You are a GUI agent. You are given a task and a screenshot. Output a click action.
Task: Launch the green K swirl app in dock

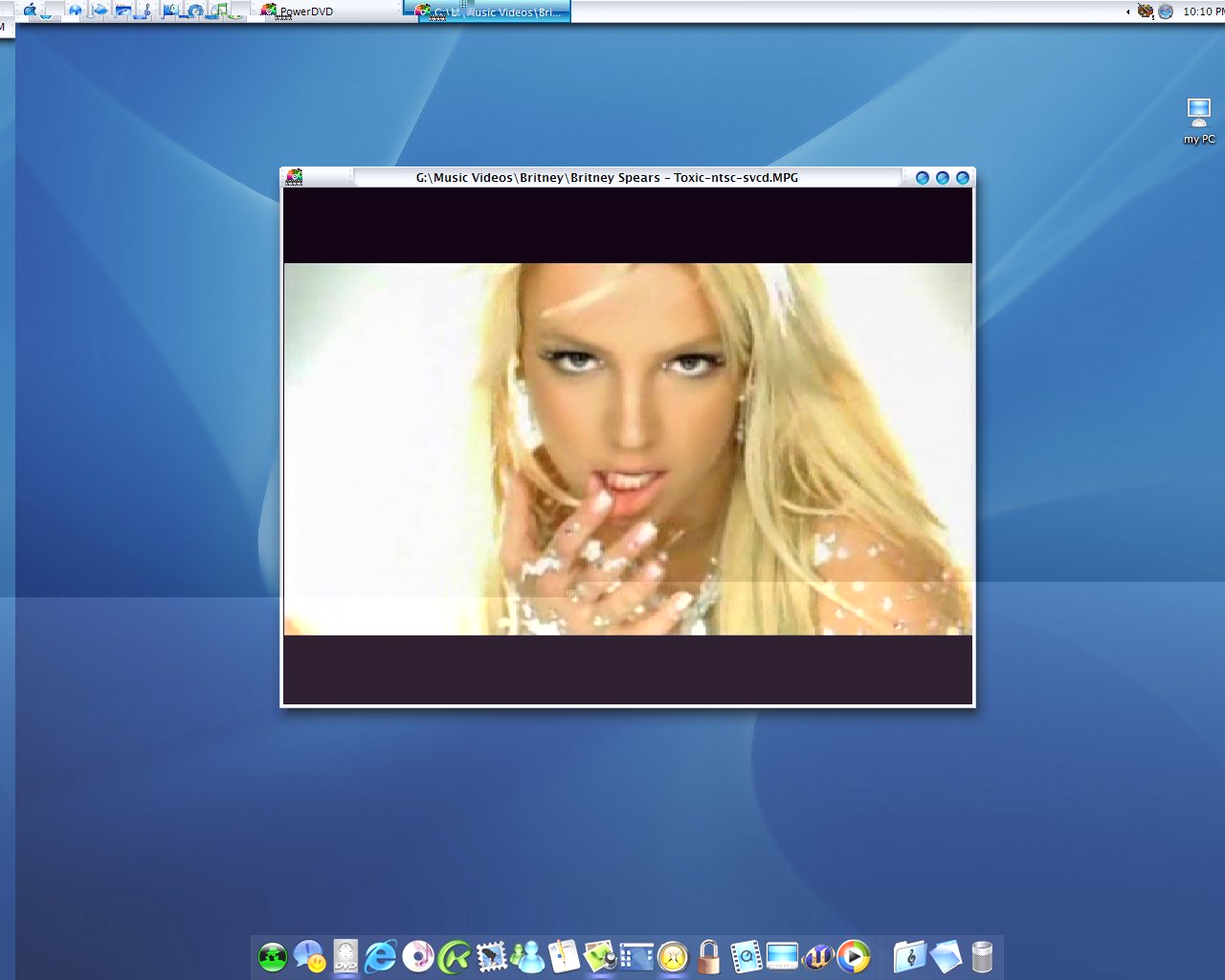tap(455, 956)
